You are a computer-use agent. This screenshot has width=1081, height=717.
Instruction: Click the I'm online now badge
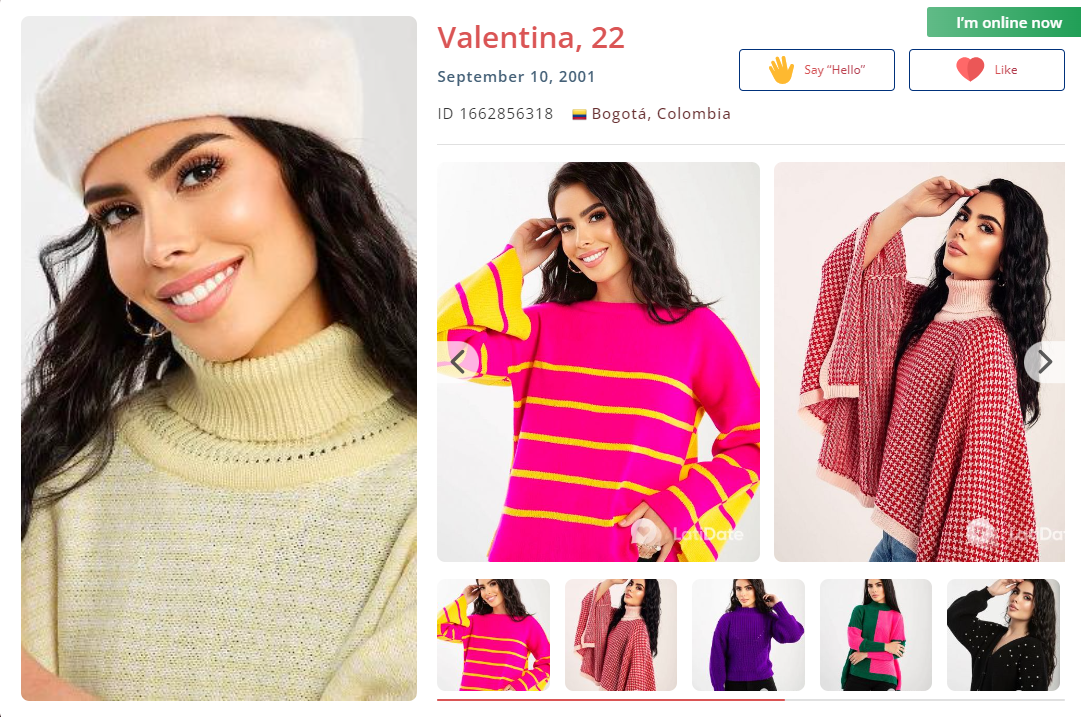click(1004, 23)
